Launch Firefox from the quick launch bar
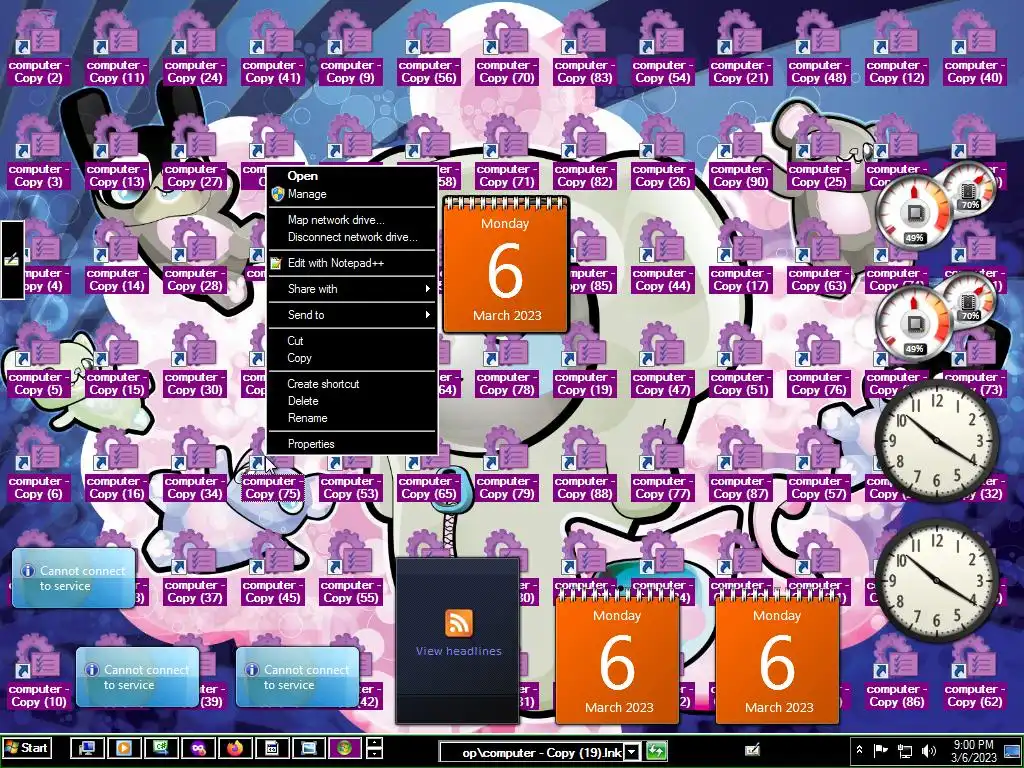Screen dimensions: 1024x768 coord(236,748)
